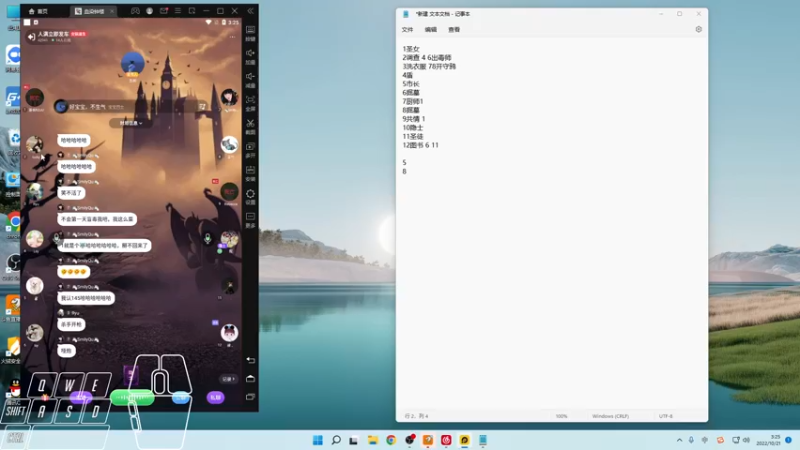800x450 pixels.
Task: Decrease volume in the emulator sidebar
Action: [251, 79]
